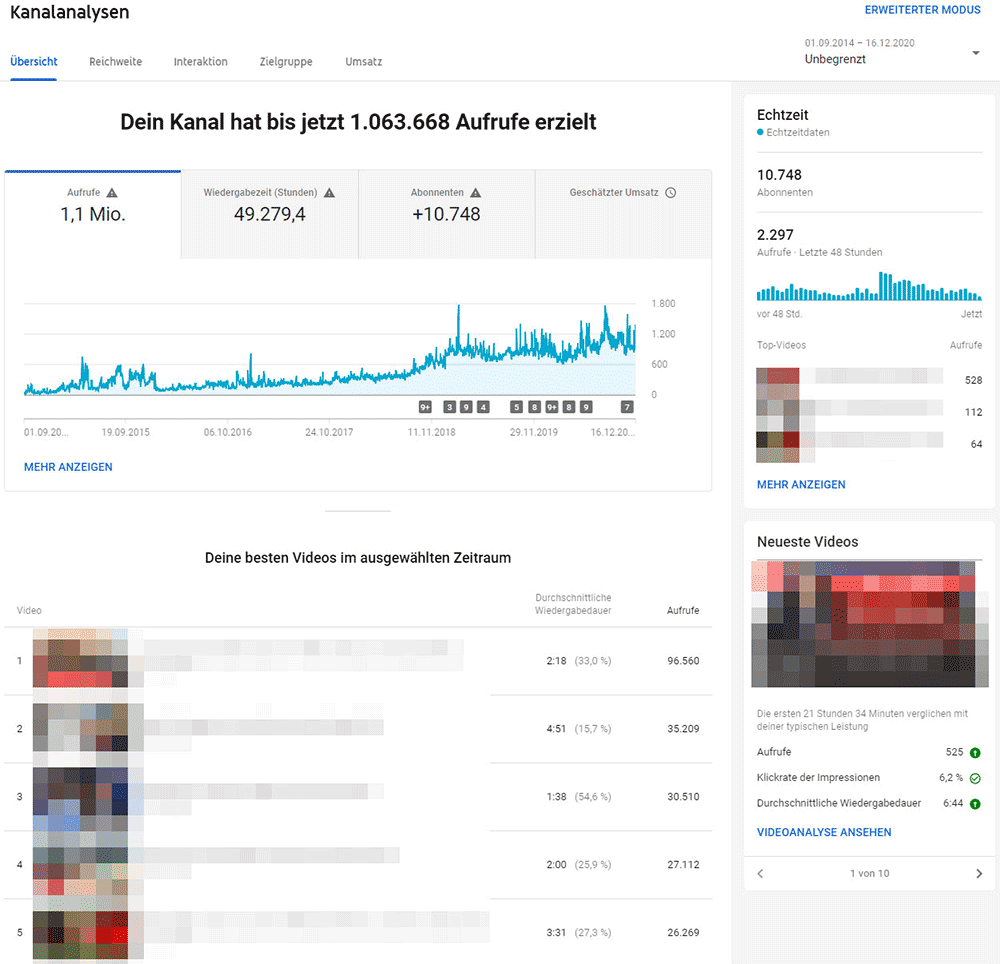Switch to the Zielgruppe tab

click(x=286, y=61)
